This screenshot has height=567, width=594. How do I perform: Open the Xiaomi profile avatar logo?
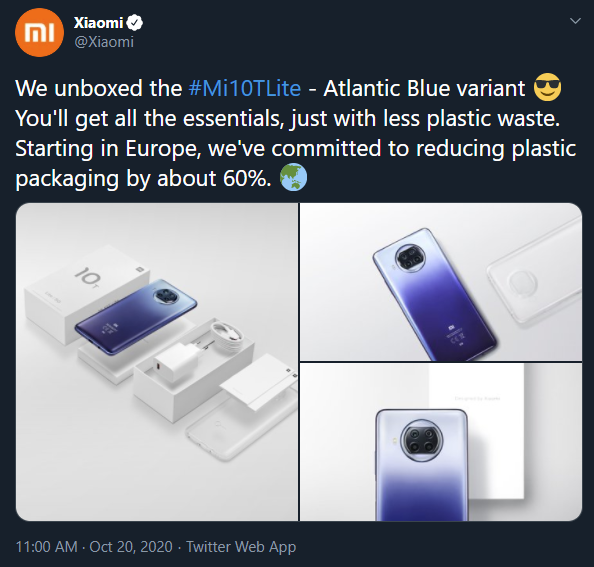pos(39,33)
